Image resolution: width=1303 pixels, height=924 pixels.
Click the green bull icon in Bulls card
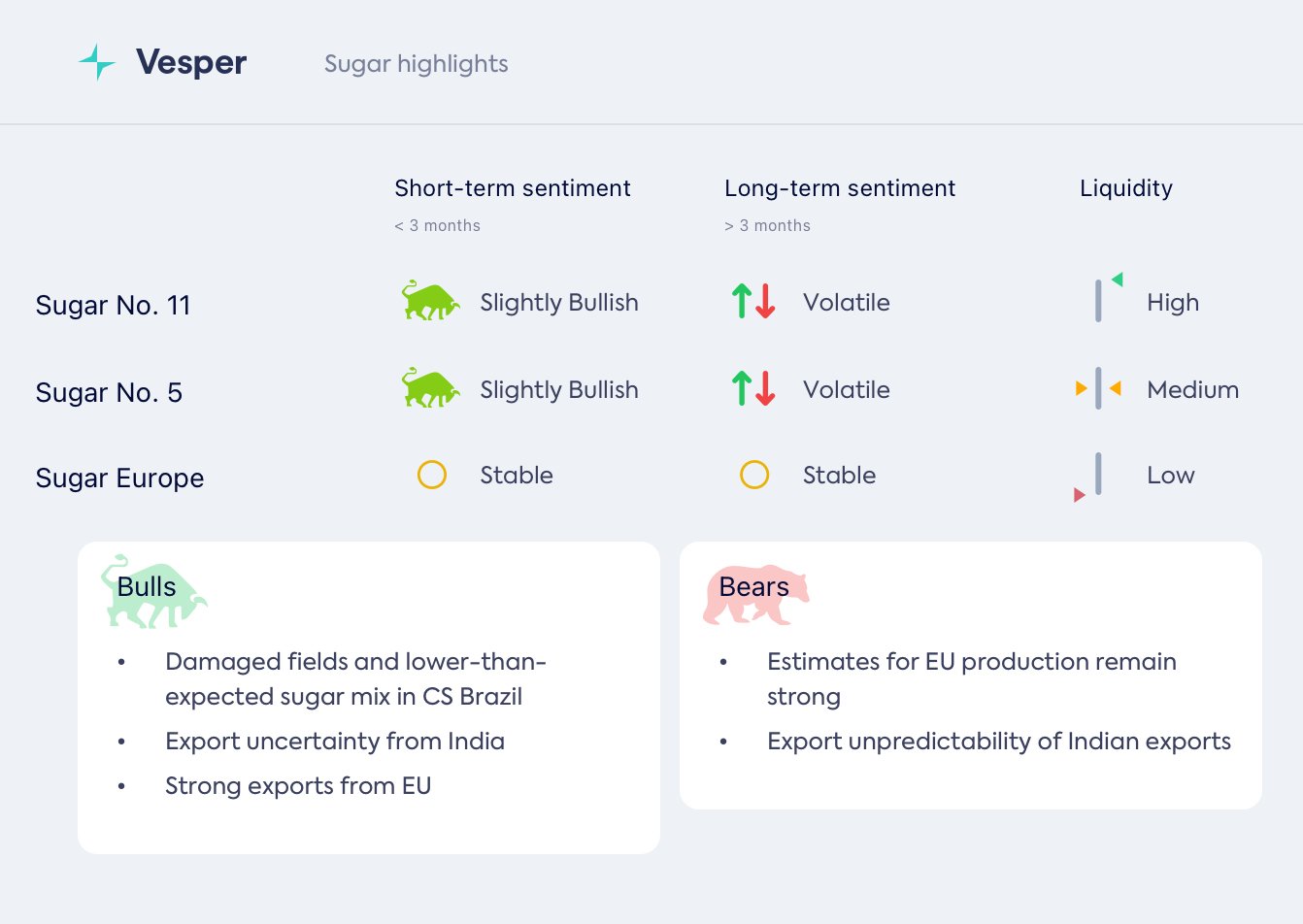point(153,592)
